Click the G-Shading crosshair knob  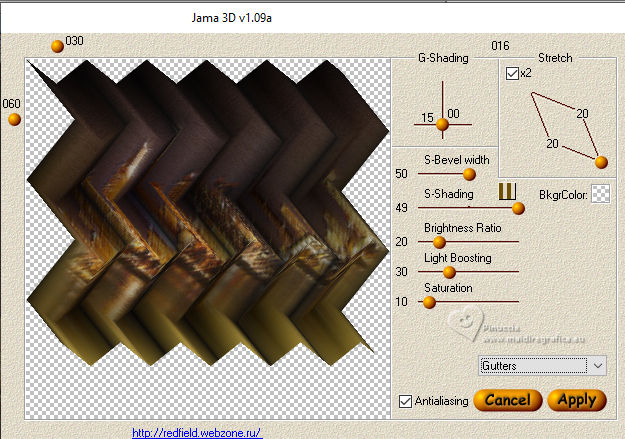coord(442,124)
